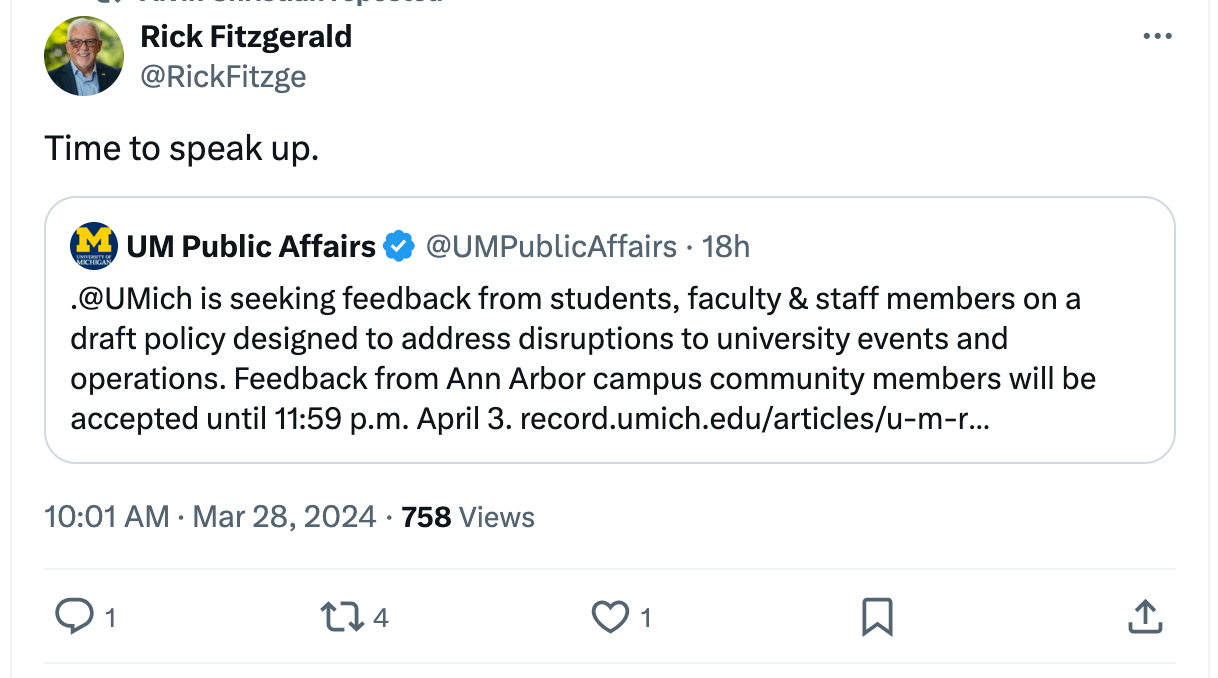Screen dimensions: 1218x678
Task: Click Rick Fitzgerald's profile photo
Action: pos(84,56)
